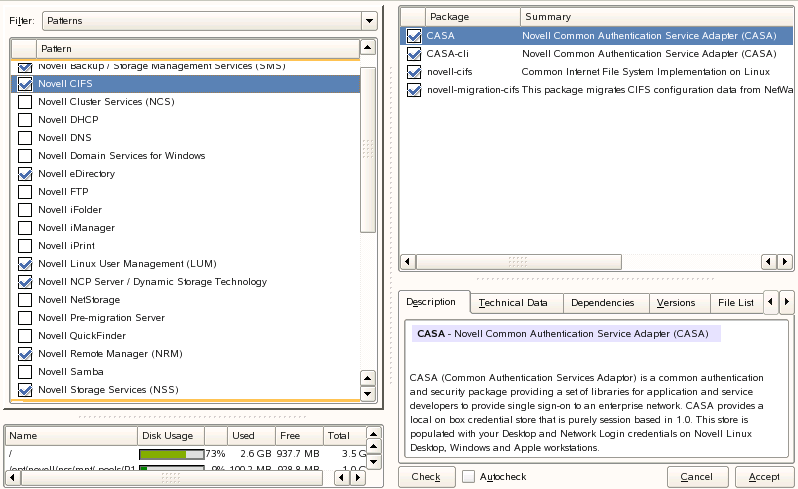Click the disk usage horizontal scrollbar thumb
The image size is (798, 489).
[x=172, y=478]
